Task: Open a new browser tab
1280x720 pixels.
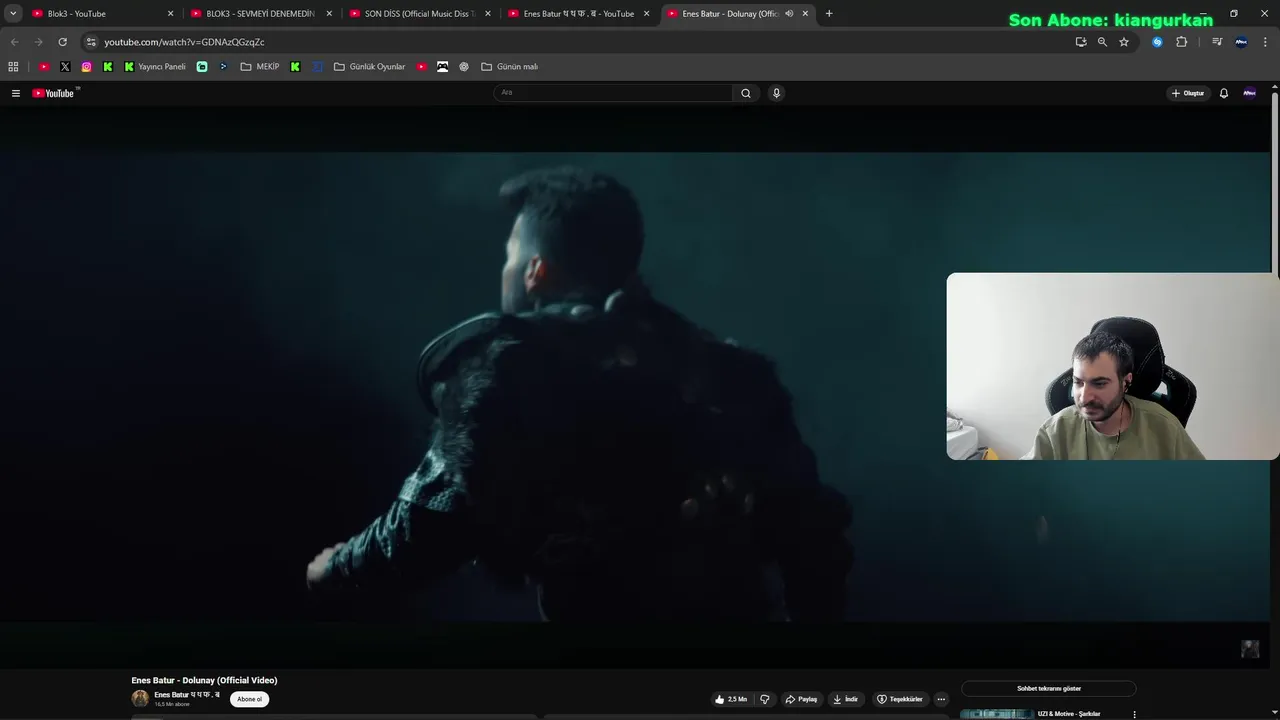Action: [x=829, y=14]
